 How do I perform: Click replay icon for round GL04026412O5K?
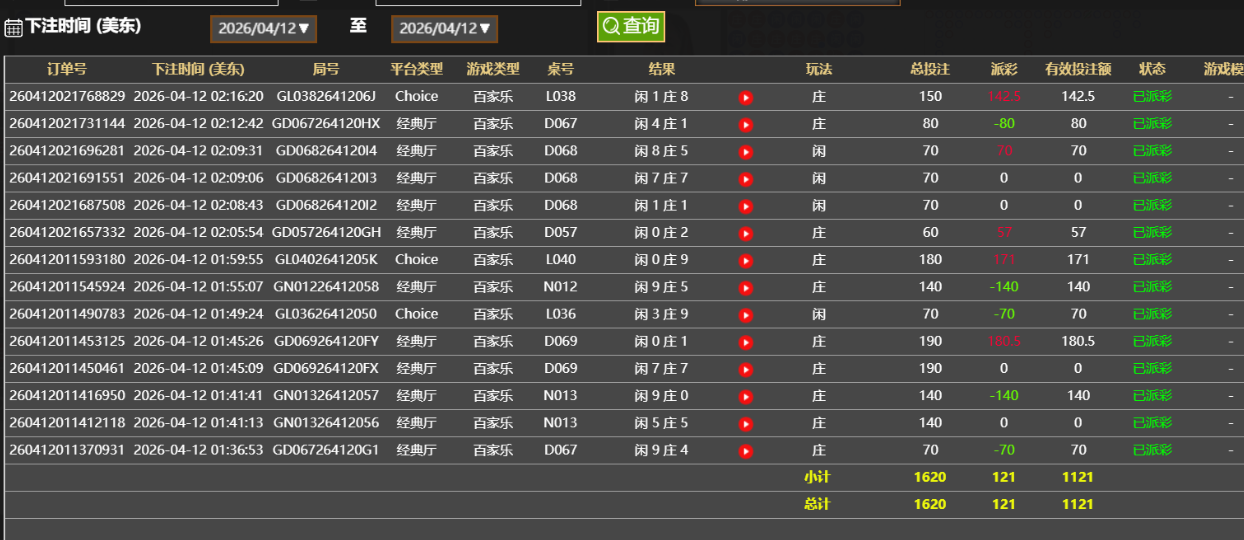pos(745,260)
